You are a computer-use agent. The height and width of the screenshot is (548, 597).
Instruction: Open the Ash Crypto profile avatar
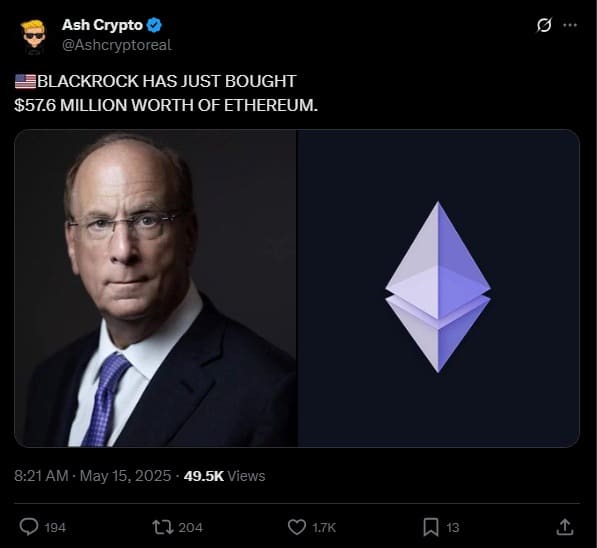[34, 36]
